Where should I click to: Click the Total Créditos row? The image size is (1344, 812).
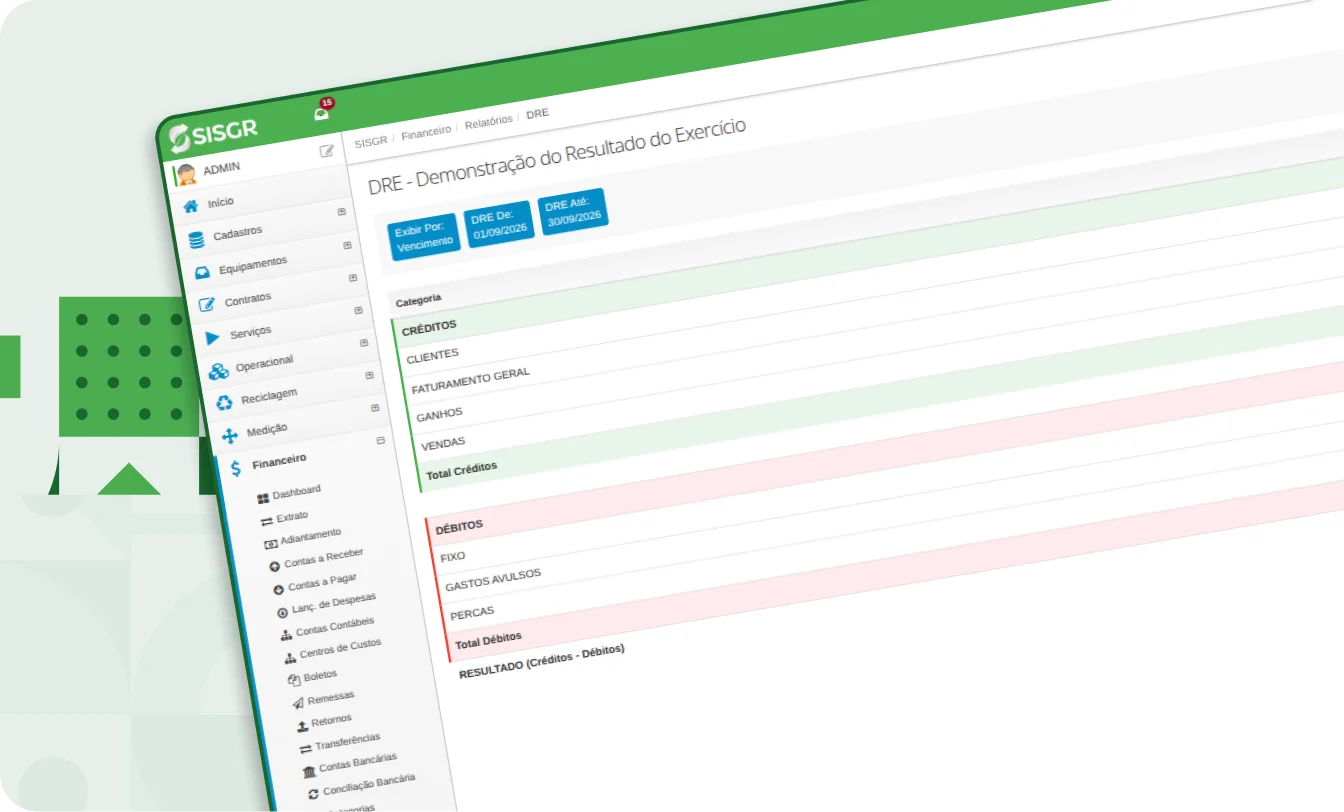[461, 470]
